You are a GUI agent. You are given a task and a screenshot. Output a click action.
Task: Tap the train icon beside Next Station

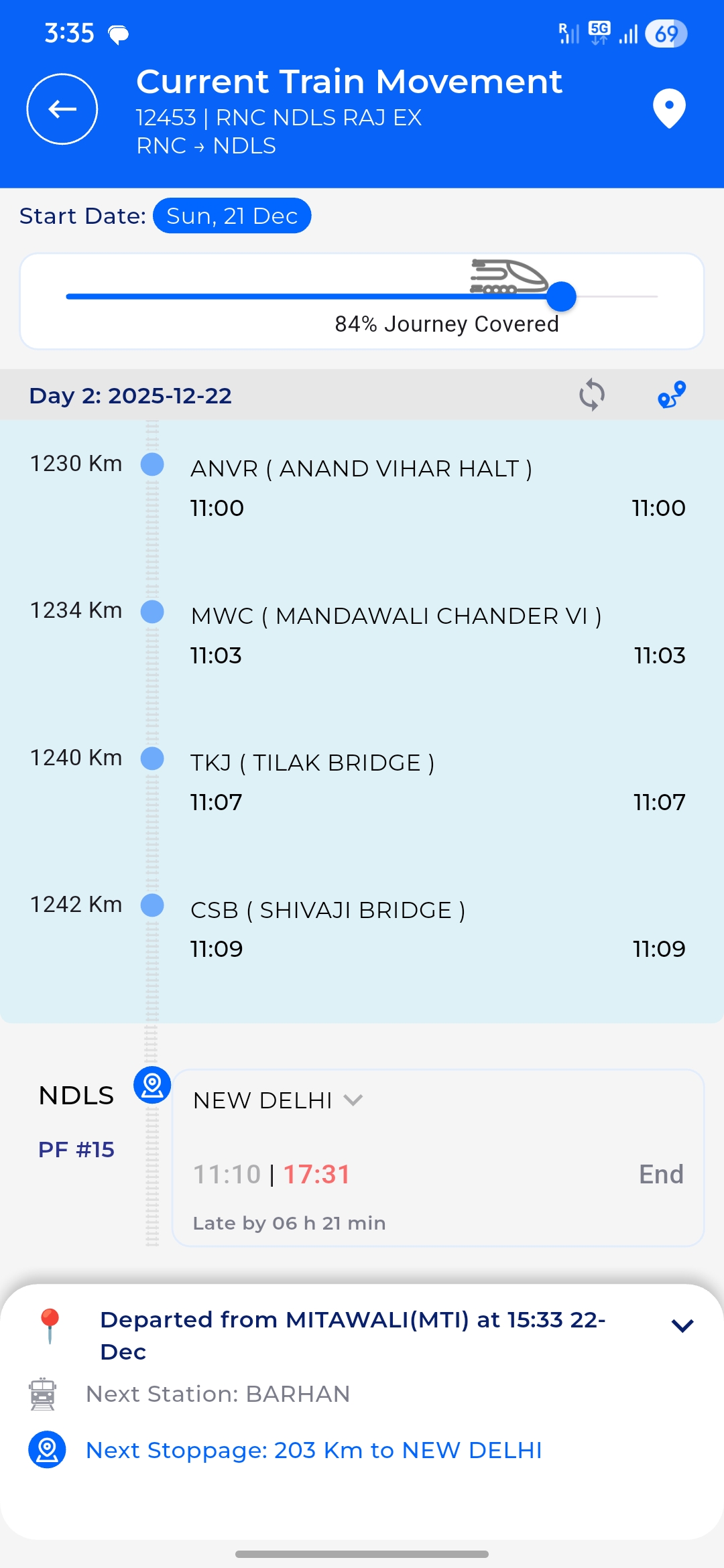click(x=43, y=1394)
